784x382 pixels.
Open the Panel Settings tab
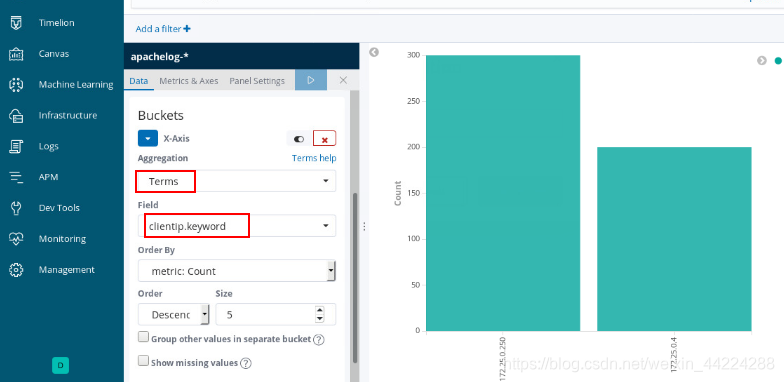point(257,80)
